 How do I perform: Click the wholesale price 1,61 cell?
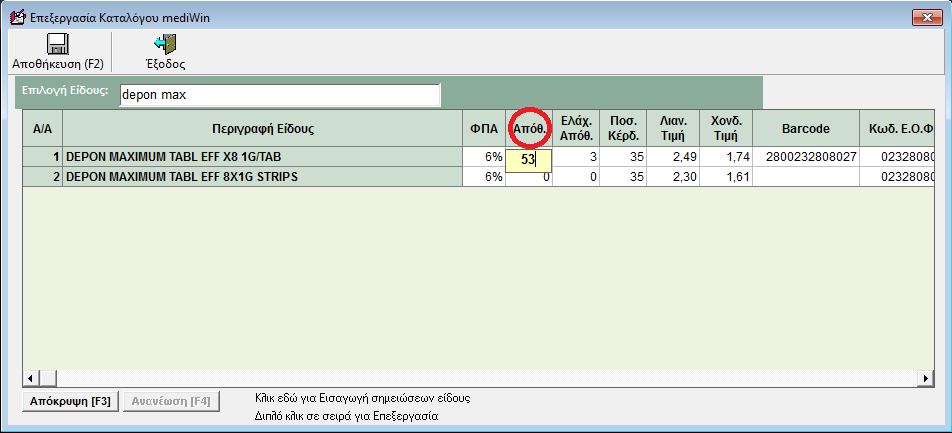tap(726, 177)
